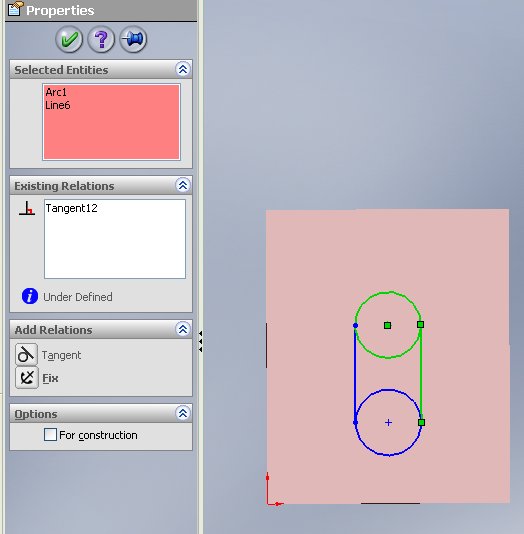Click the green center point of upper circle
524x534 pixels.
point(387,326)
